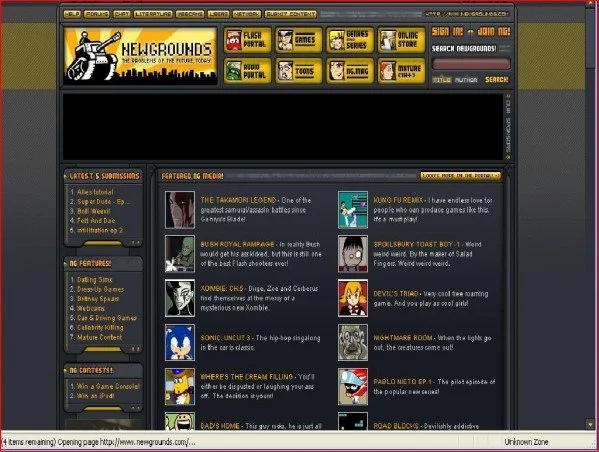Select Author search mode
The height and width of the screenshot is (452, 599).
466,80
